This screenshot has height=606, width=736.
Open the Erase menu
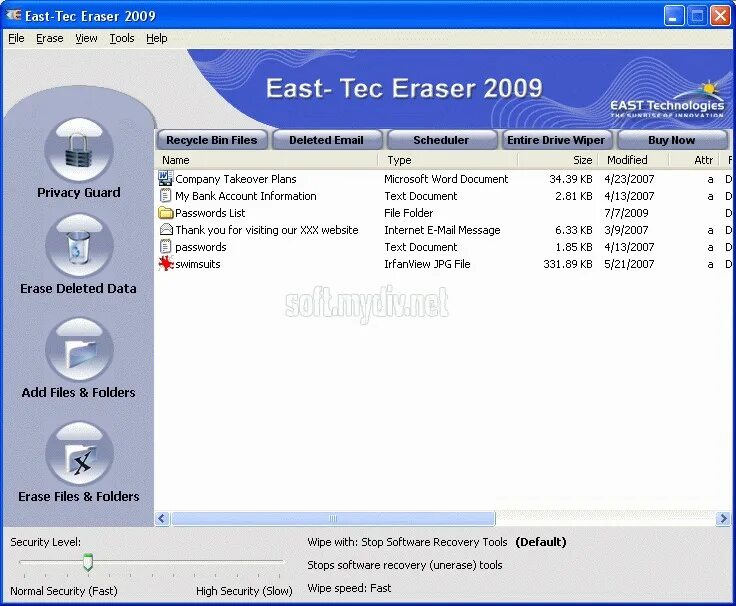tap(50, 38)
